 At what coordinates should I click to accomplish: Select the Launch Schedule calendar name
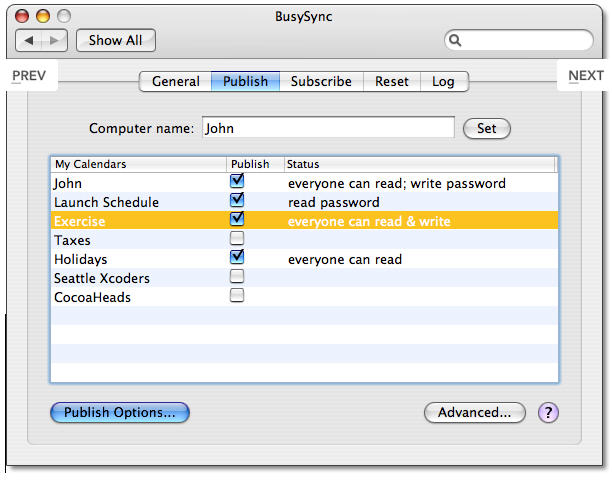click(107, 202)
